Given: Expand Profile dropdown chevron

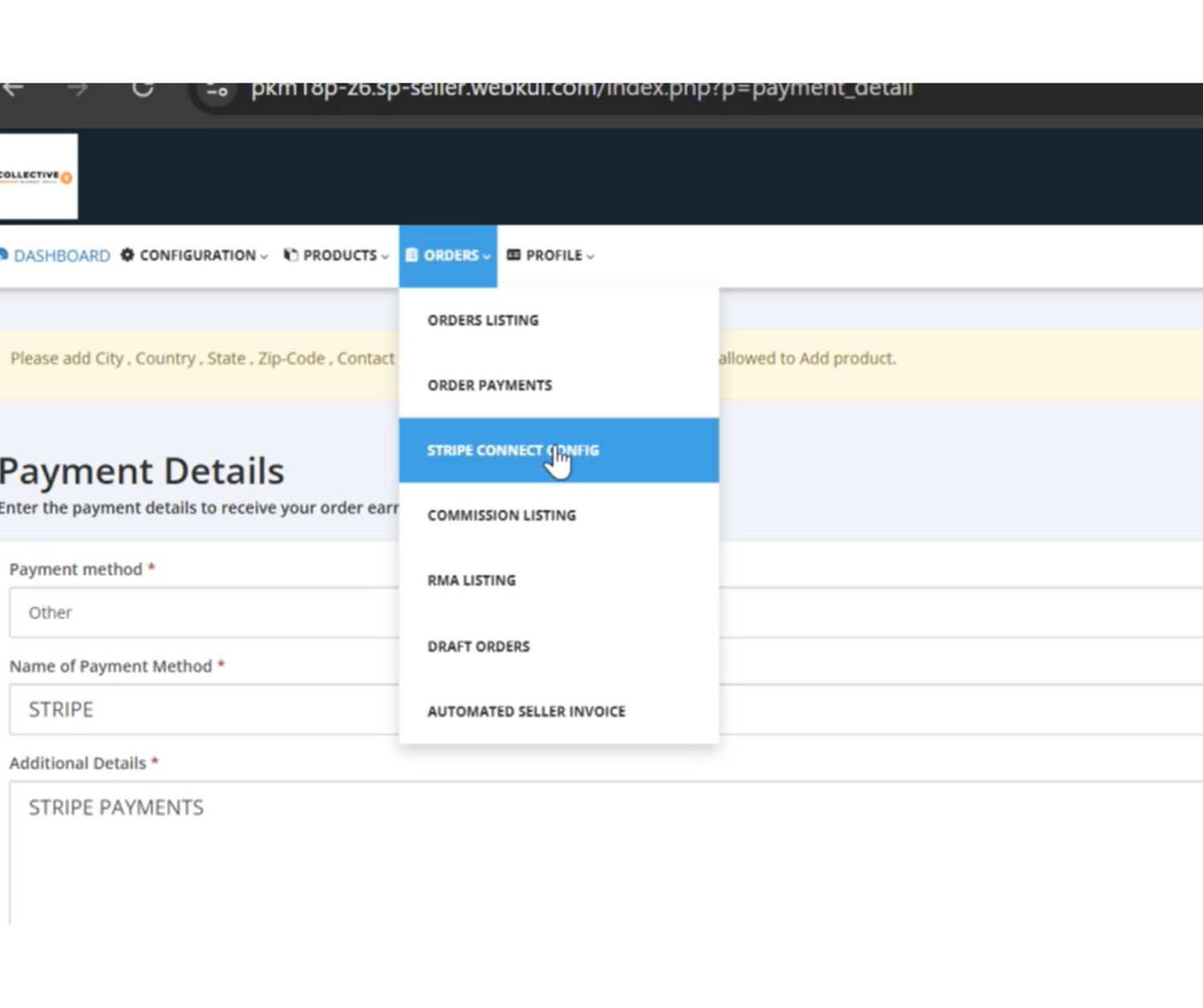Looking at the screenshot, I should coord(590,257).
